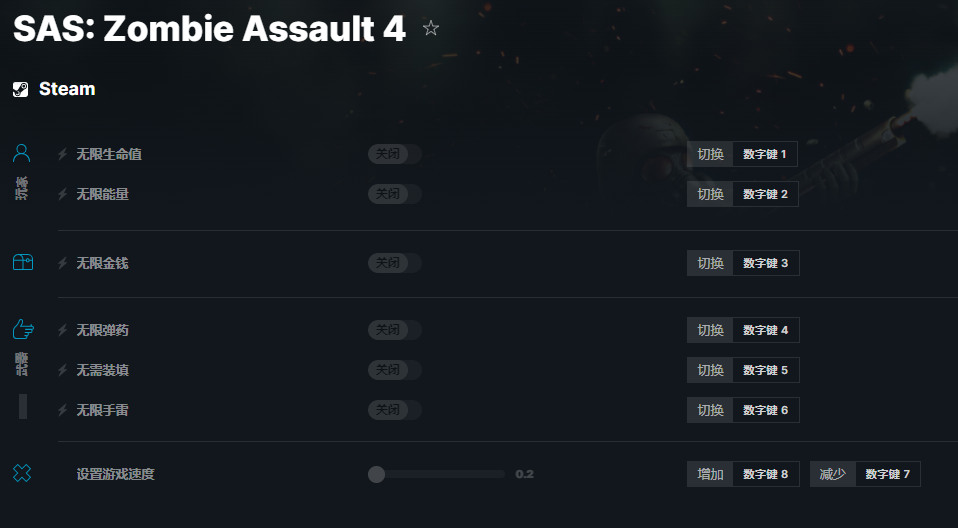Screen dimensions: 958x528
Task: Click lightning bolt icon beside 无限金钱
Action: 62,263
